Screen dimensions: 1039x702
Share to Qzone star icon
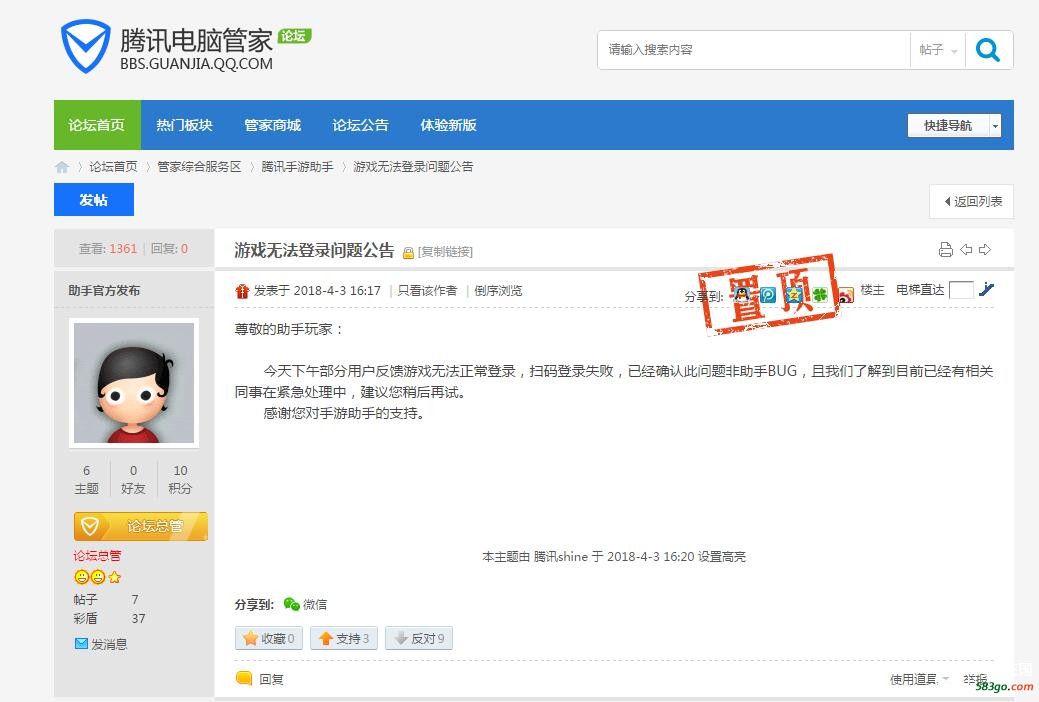794,294
